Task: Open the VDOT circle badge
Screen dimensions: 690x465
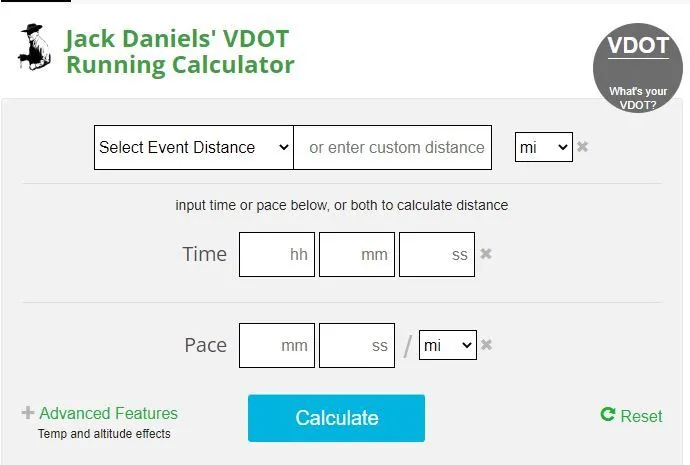Action: [637, 67]
